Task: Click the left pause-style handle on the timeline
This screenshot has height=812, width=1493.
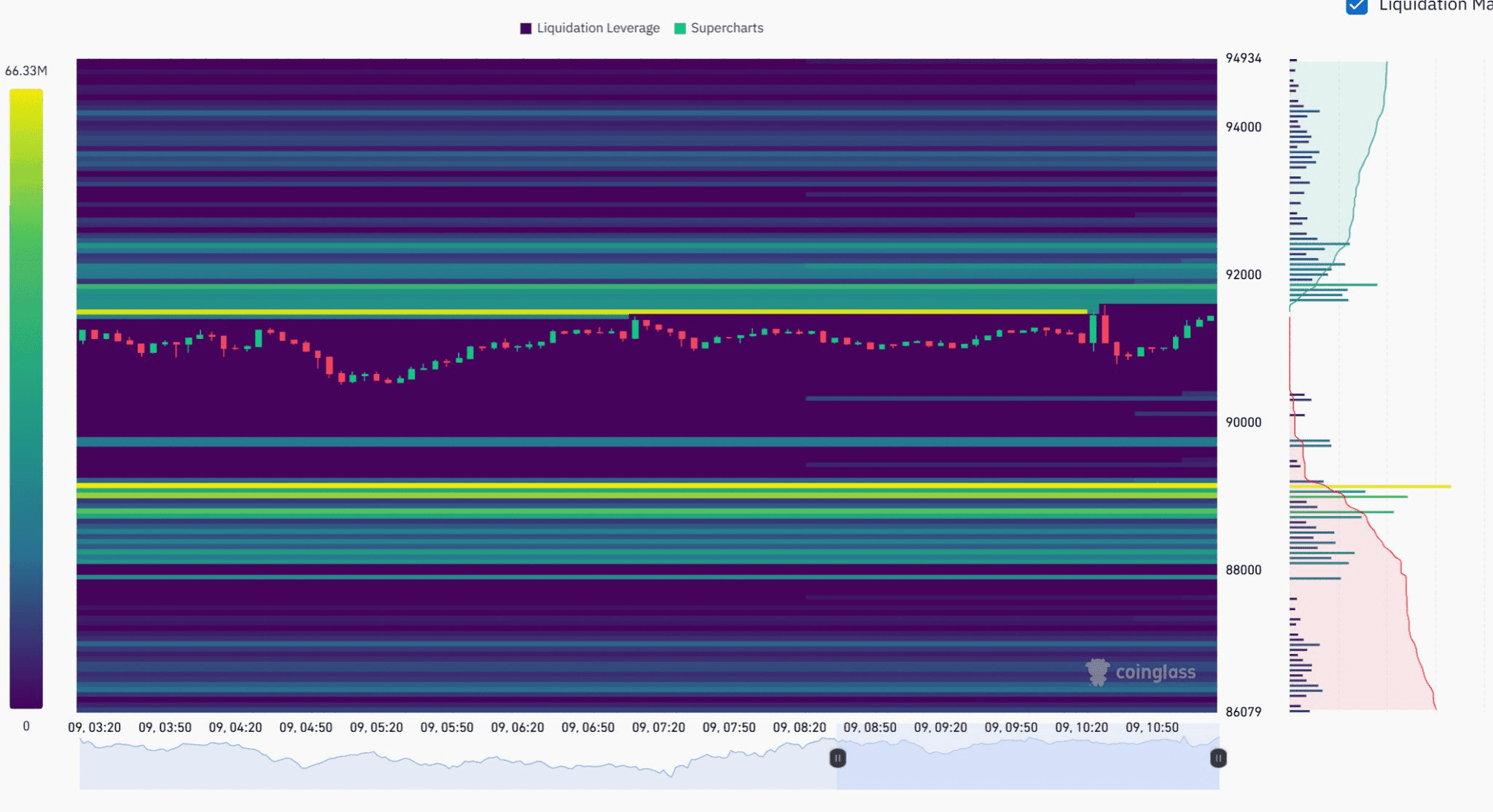Action: (837, 759)
